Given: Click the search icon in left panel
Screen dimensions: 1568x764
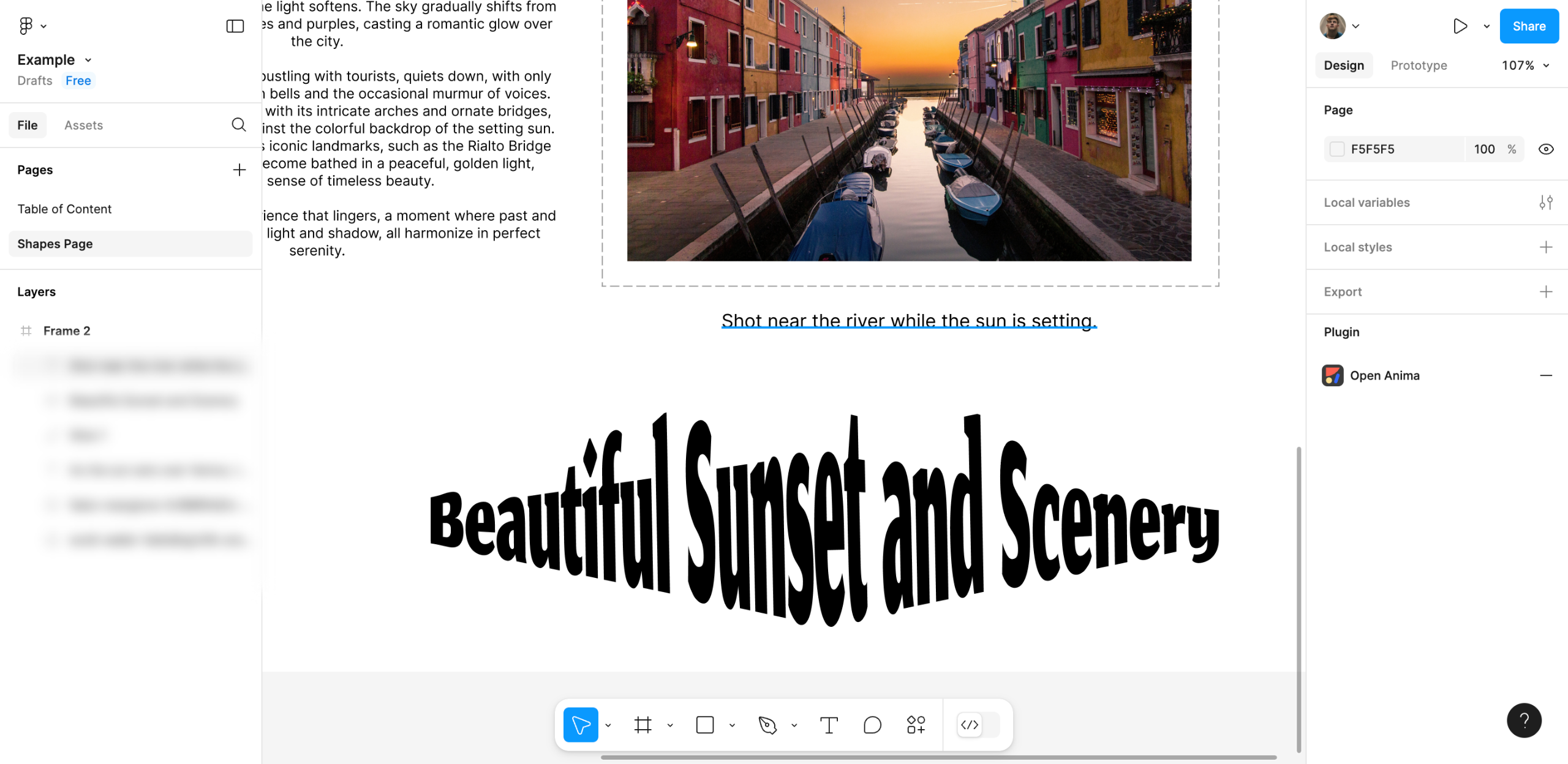Looking at the screenshot, I should tap(239, 125).
